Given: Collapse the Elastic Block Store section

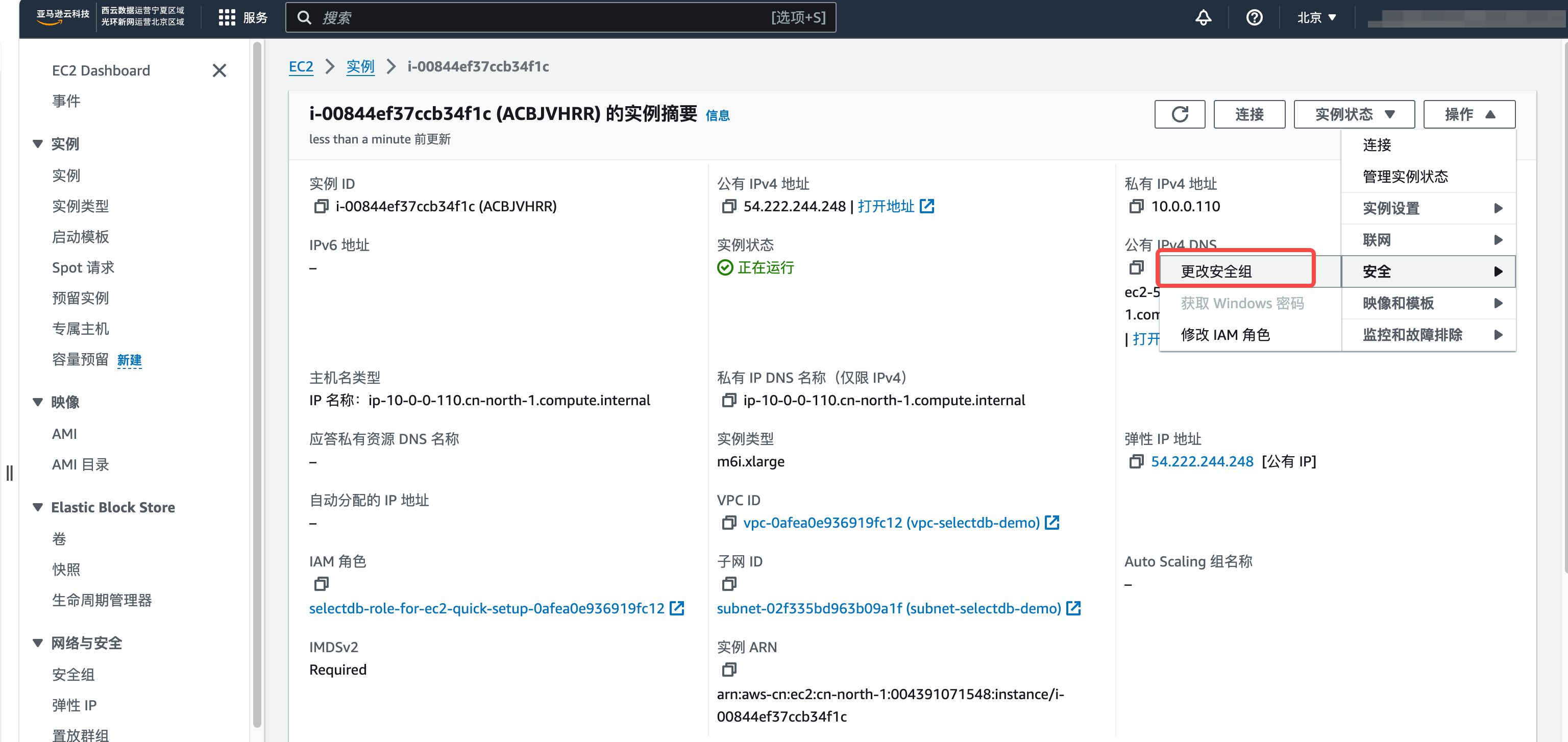Looking at the screenshot, I should click(x=38, y=507).
